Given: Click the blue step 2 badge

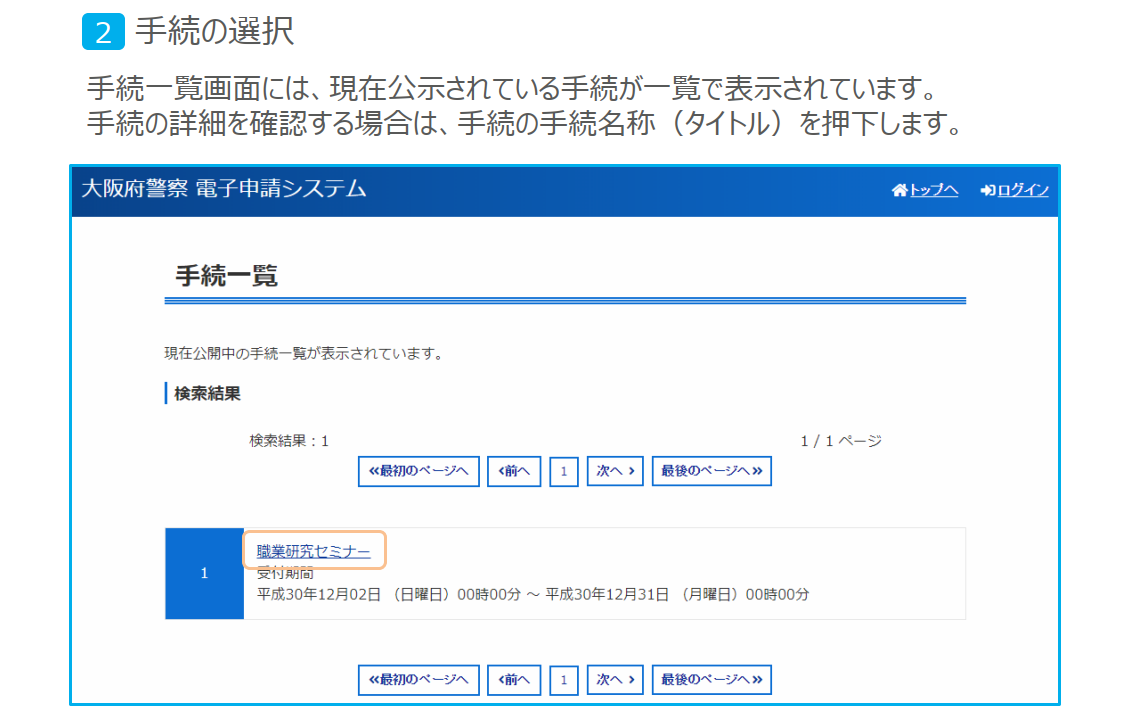Looking at the screenshot, I should tap(103, 32).
